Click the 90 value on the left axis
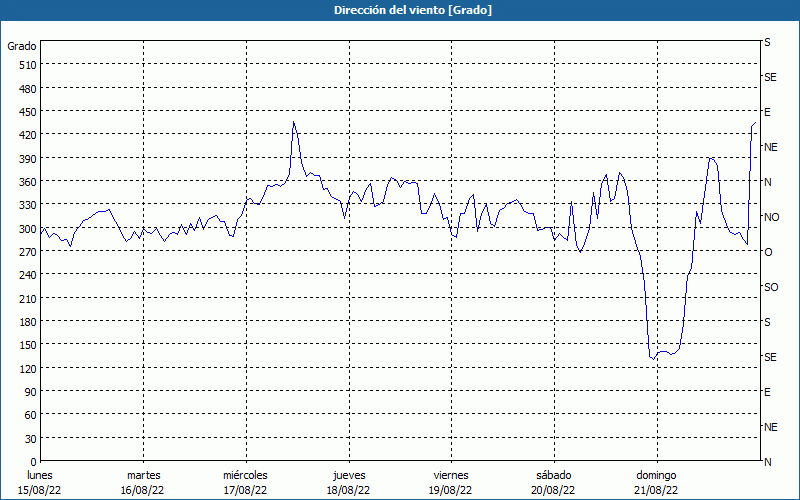The width and height of the screenshot is (800, 500). tap(31, 392)
